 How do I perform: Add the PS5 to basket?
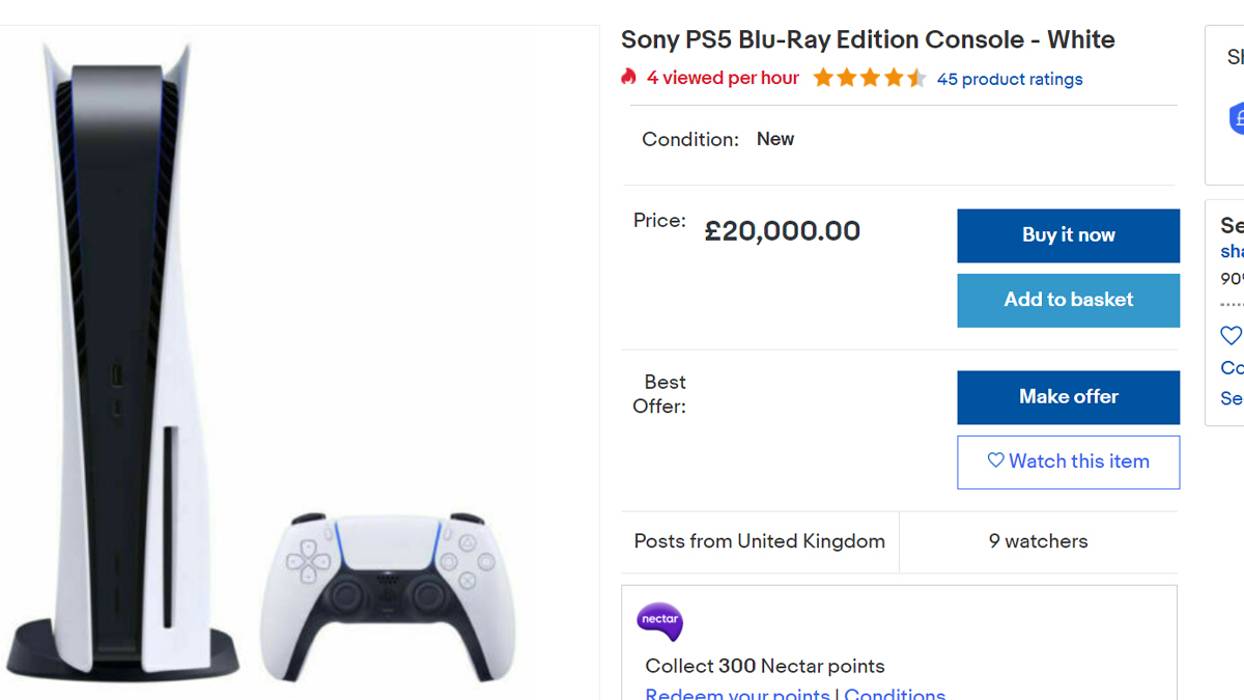click(x=1068, y=300)
